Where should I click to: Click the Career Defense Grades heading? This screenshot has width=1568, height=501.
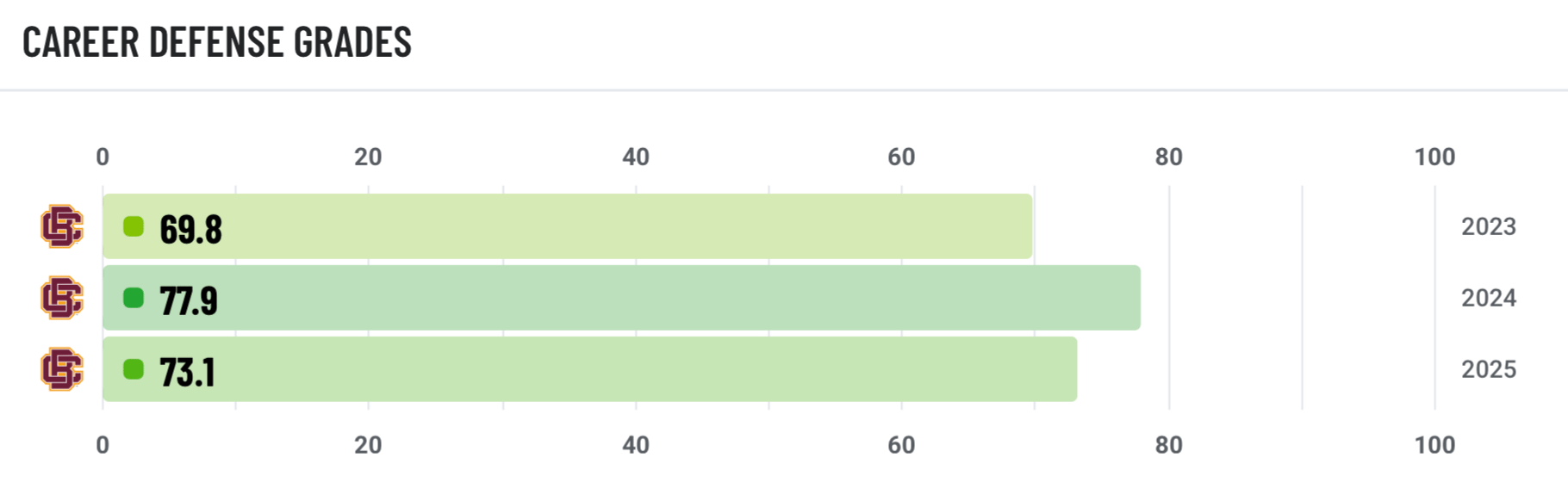pyautogui.click(x=217, y=42)
